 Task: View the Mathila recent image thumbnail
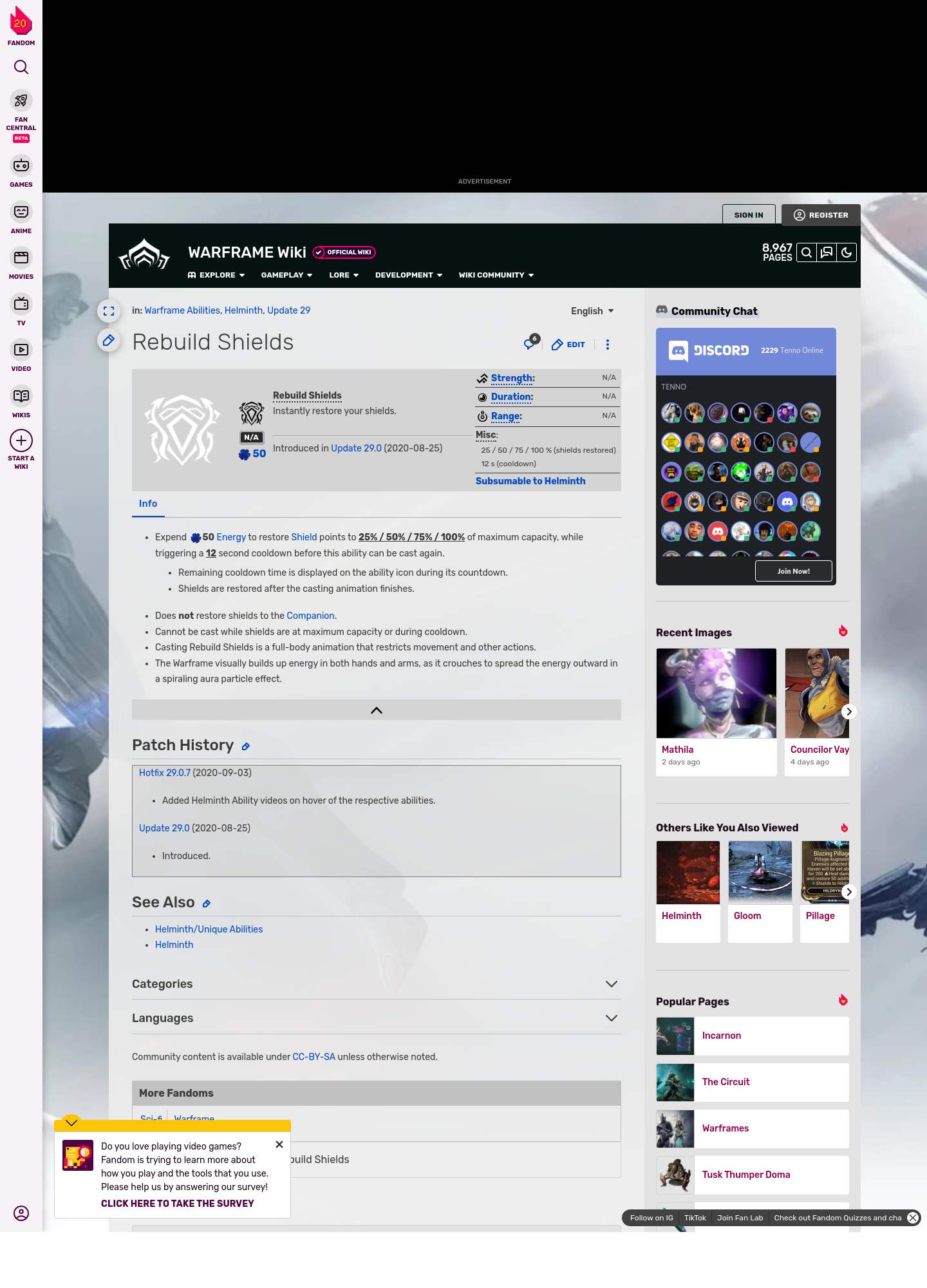(x=716, y=693)
